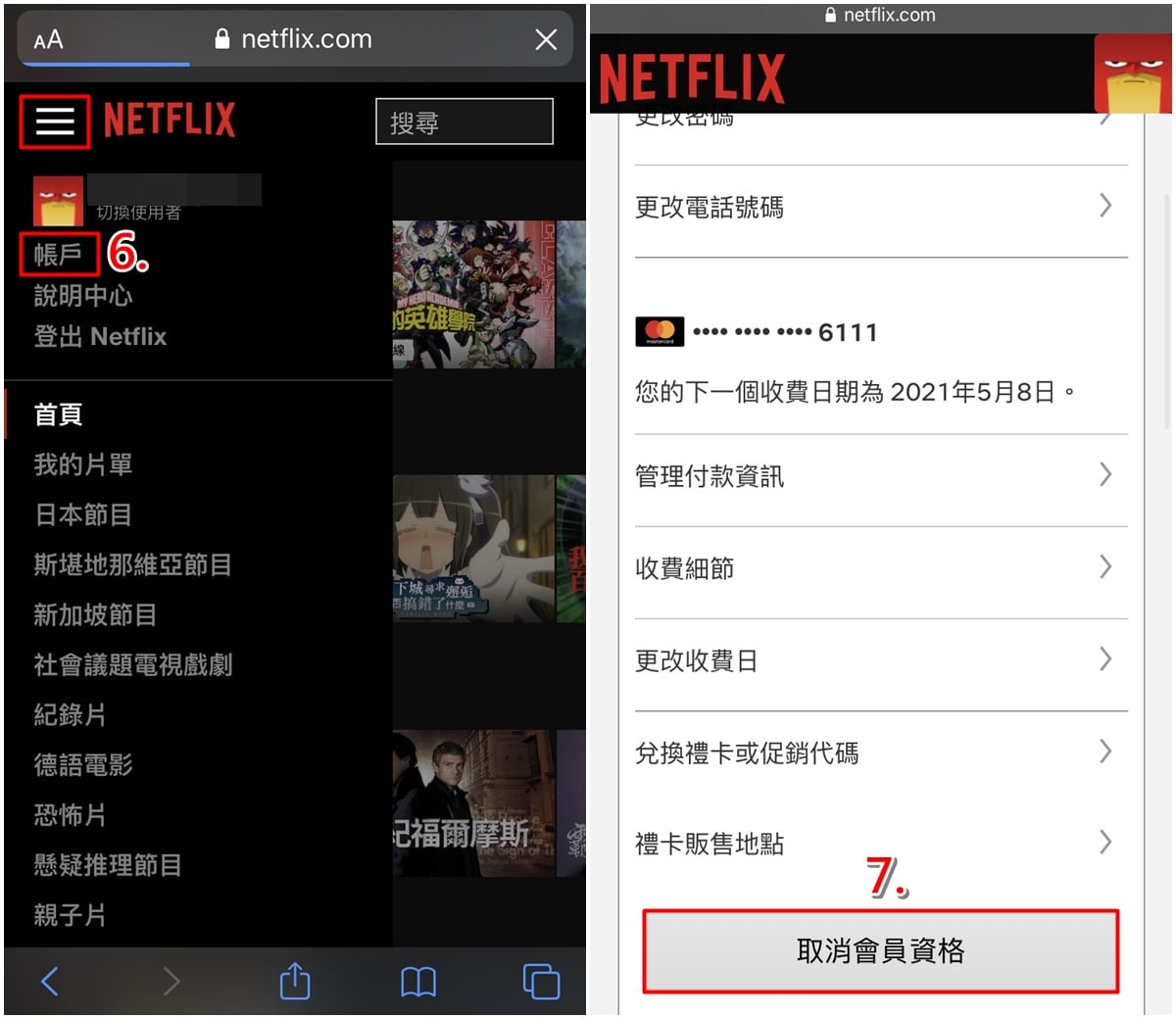Open the 下城 anime thumbnail
1176x1019 pixels.
click(473, 549)
